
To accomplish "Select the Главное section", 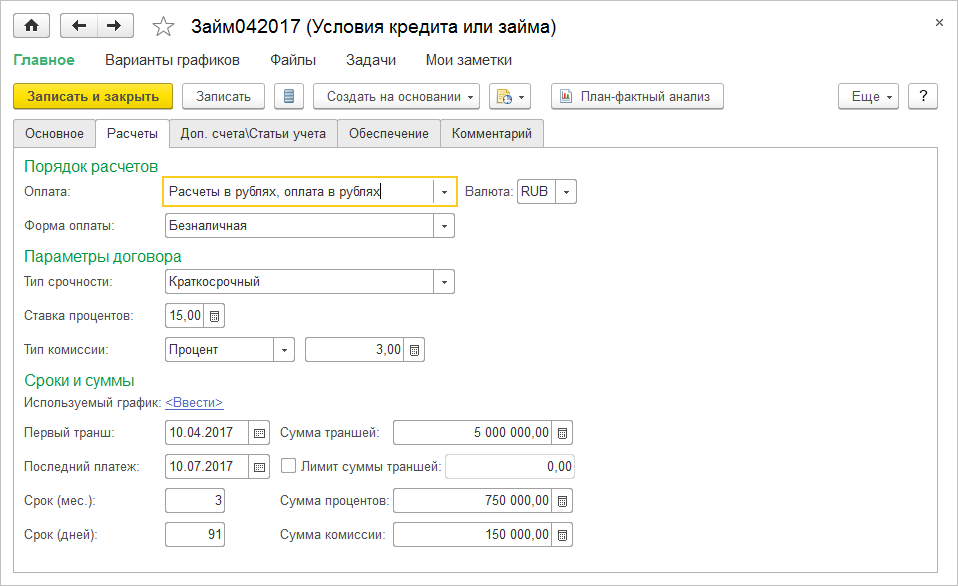I will [44, 60].
